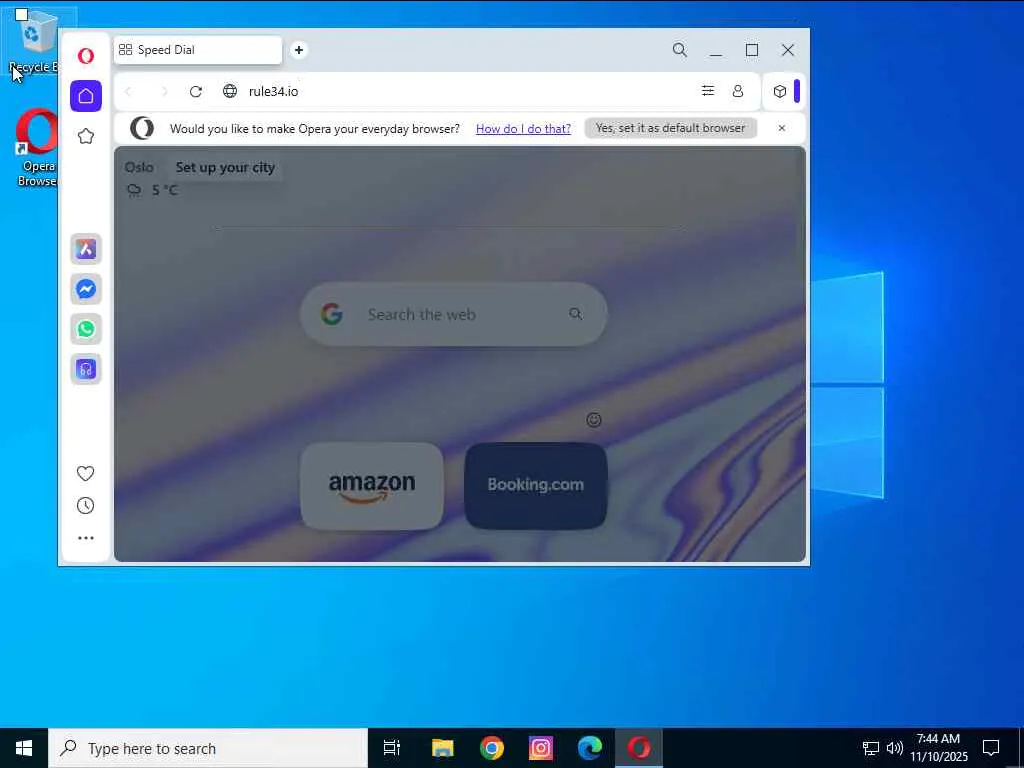The width and height of the screenshot is (1024, 768).
Task: Open History clock icon in sidebar
Action: coord(86,505)
